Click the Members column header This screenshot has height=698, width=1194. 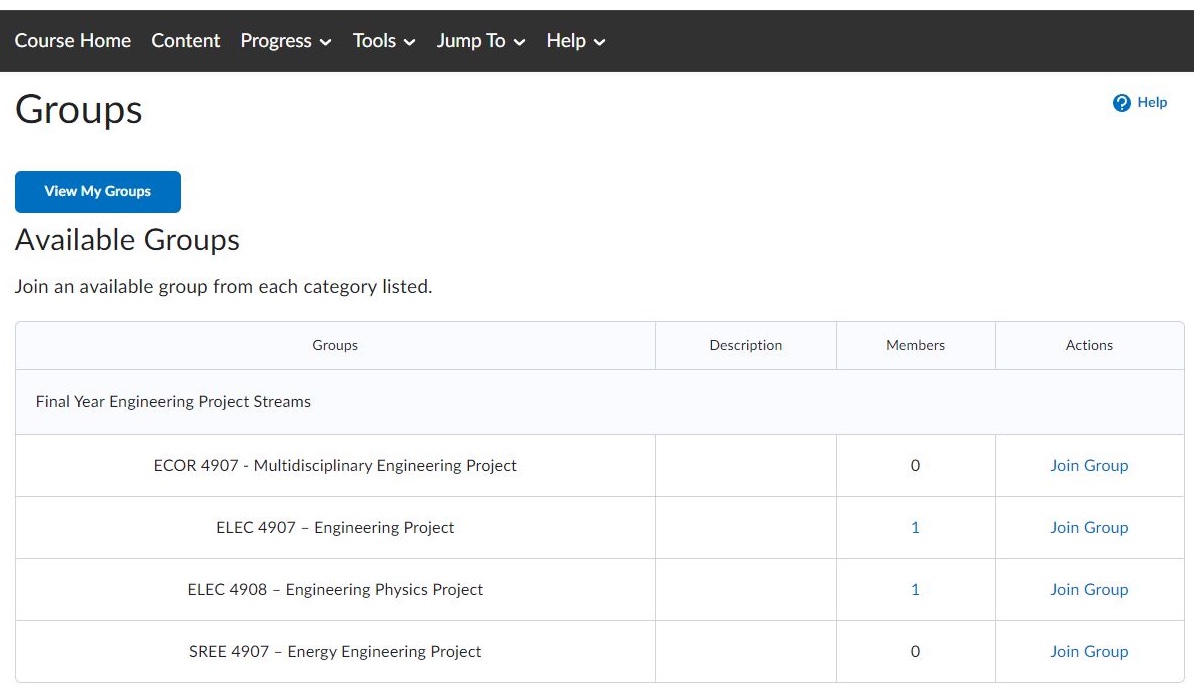(915, 345)
